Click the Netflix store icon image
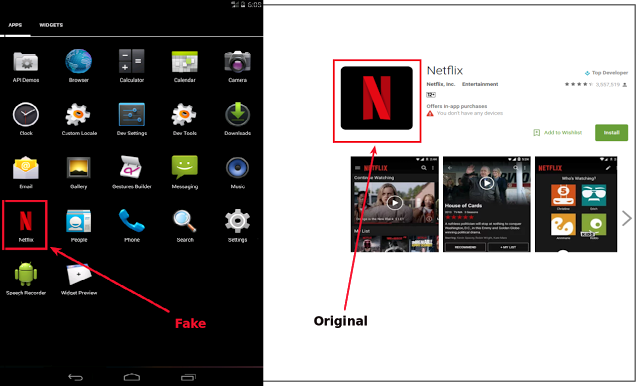The width and height of the screenshot is (640, 386). [377, 98]
